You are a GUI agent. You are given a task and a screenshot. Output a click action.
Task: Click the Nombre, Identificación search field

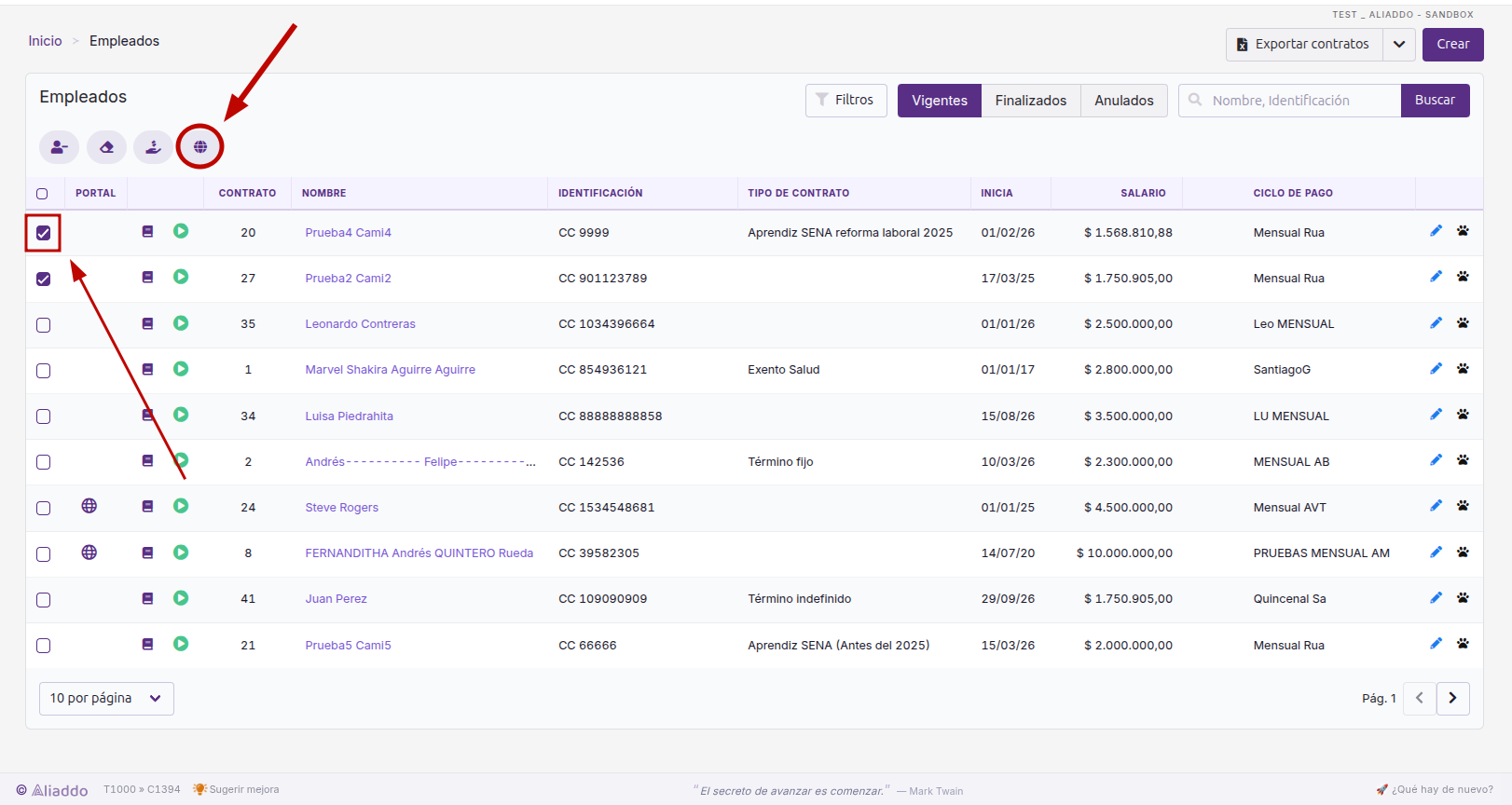click(1289, 101)
